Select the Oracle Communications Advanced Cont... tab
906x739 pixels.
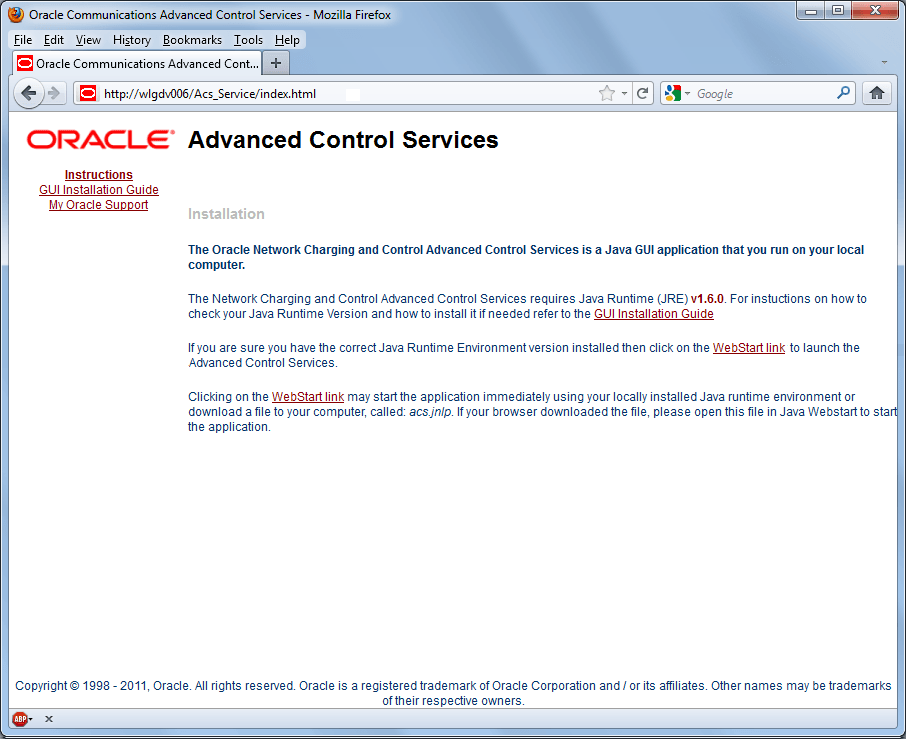(x=137, y=63)
